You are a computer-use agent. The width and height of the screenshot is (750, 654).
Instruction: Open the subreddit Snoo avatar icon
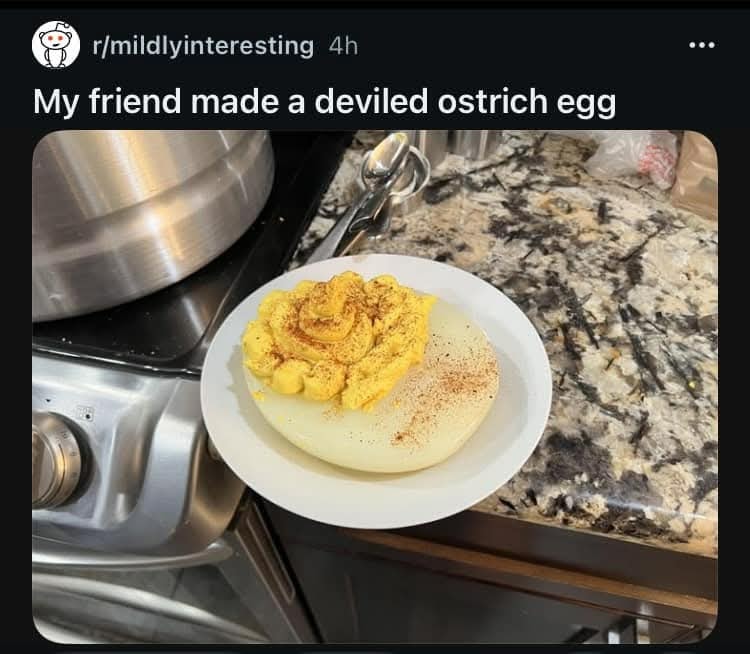coord(56,44)
